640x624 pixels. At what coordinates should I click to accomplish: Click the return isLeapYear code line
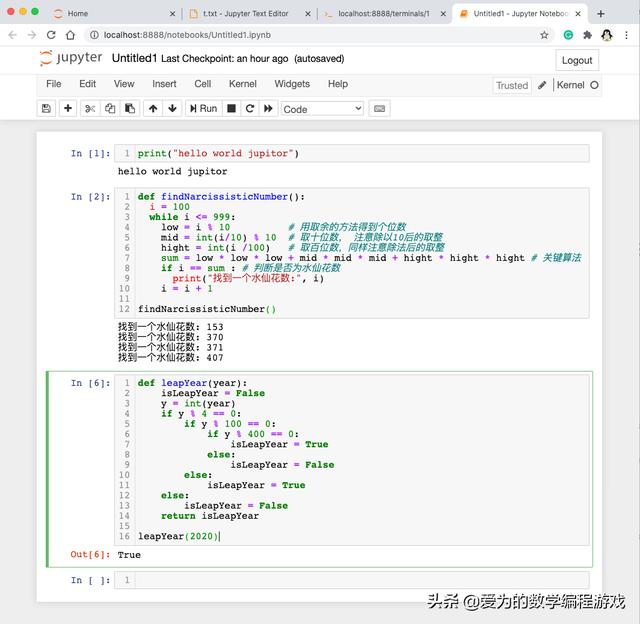210,516
